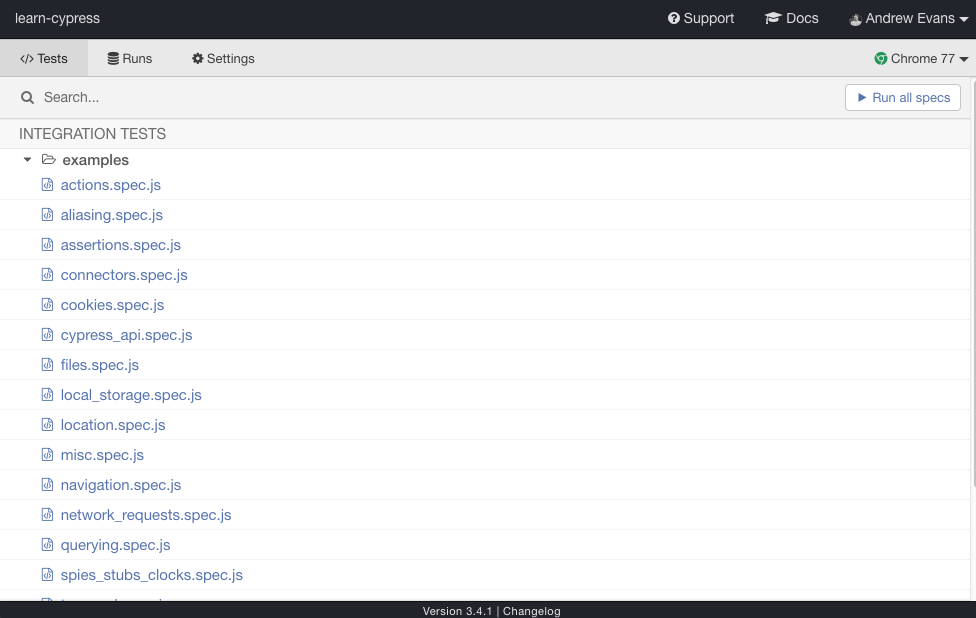Screen dimensions: 976x618
Task: Run the network_requests.spec.js test file
Action: tap(146, 515)
